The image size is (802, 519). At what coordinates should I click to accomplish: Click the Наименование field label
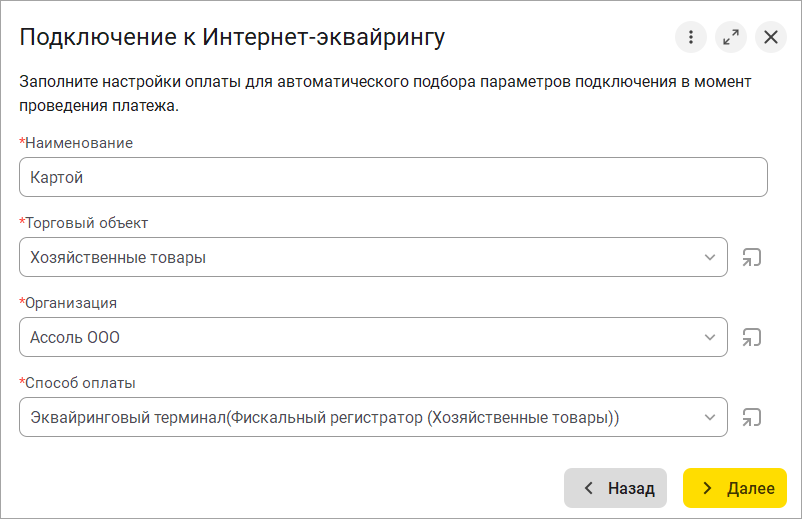pos(78,143)
